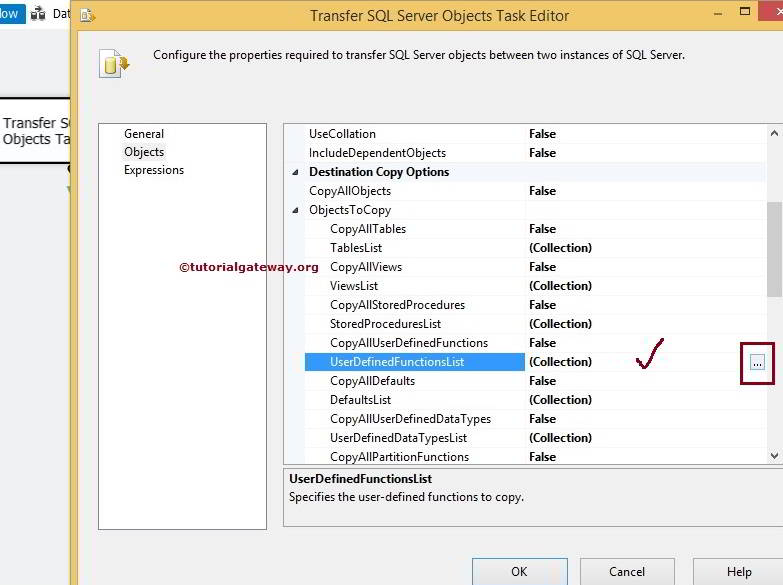Image resolution: width=783 pixels, height=585 pixels.
Task: Select the UseCollation property
Action: pyautogui.click(x=342, y=134)
